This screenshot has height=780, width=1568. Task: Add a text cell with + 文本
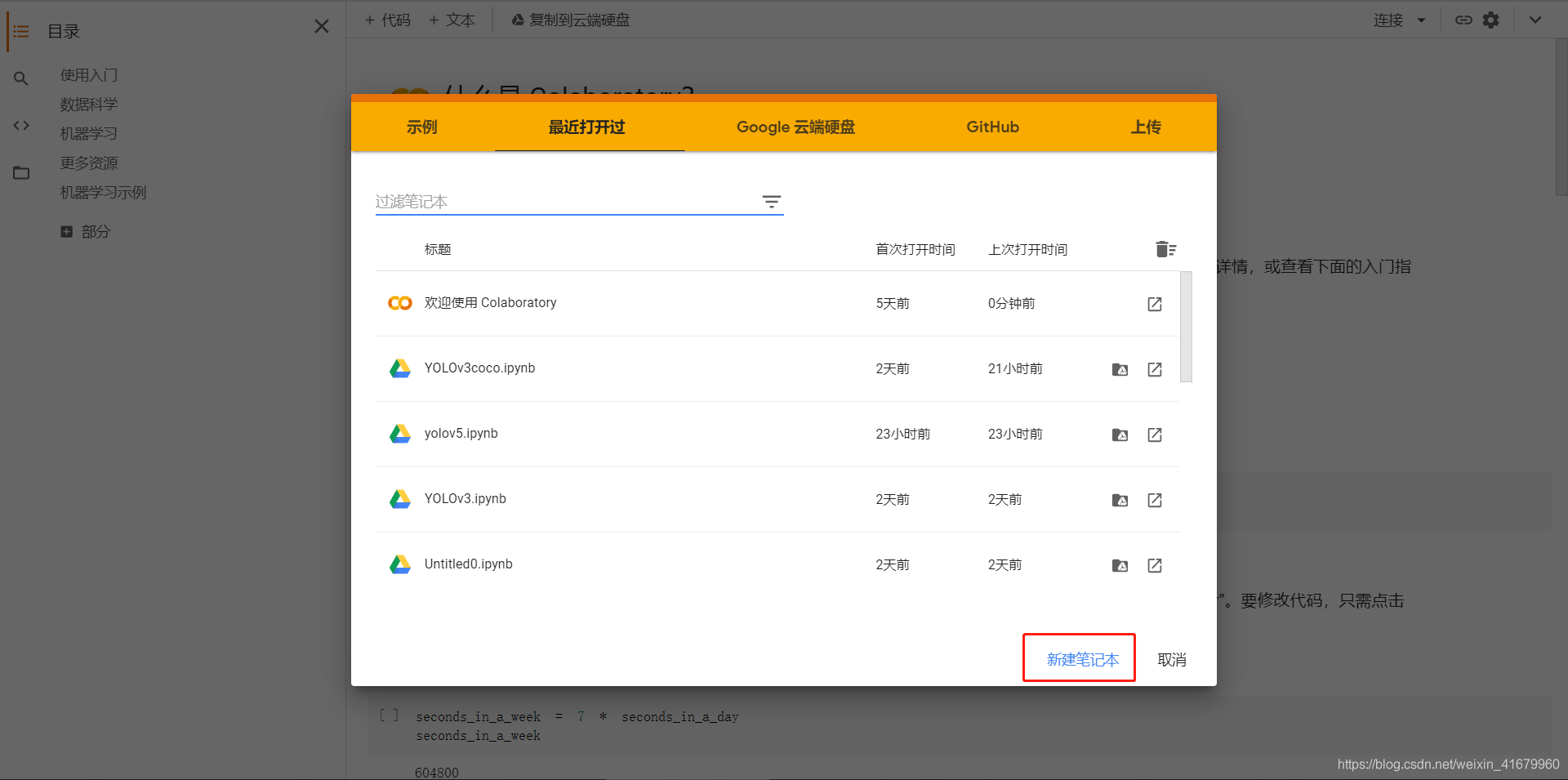pyautogui.click(x=452, y=20)
